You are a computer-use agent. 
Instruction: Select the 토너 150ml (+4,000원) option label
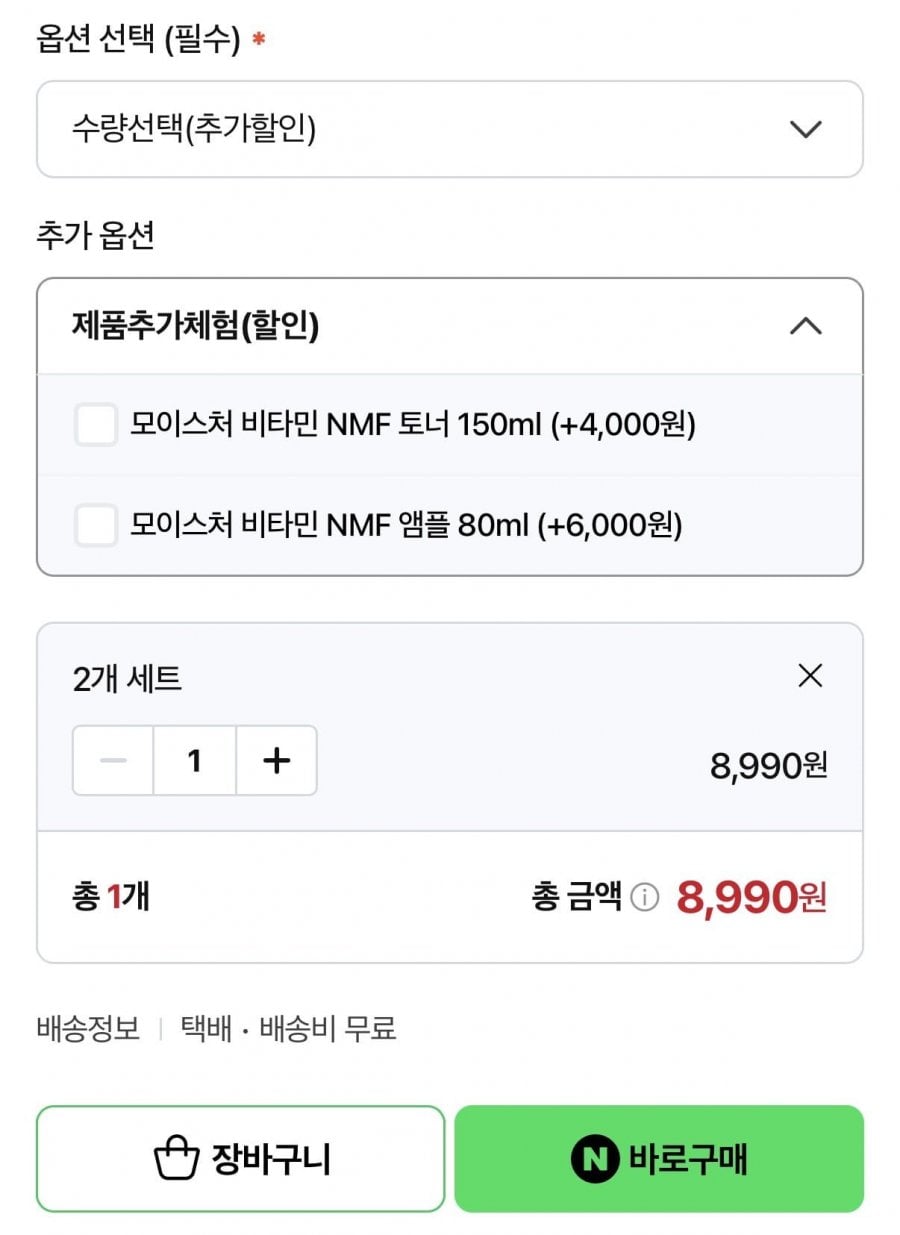click(x=412, y=425)
